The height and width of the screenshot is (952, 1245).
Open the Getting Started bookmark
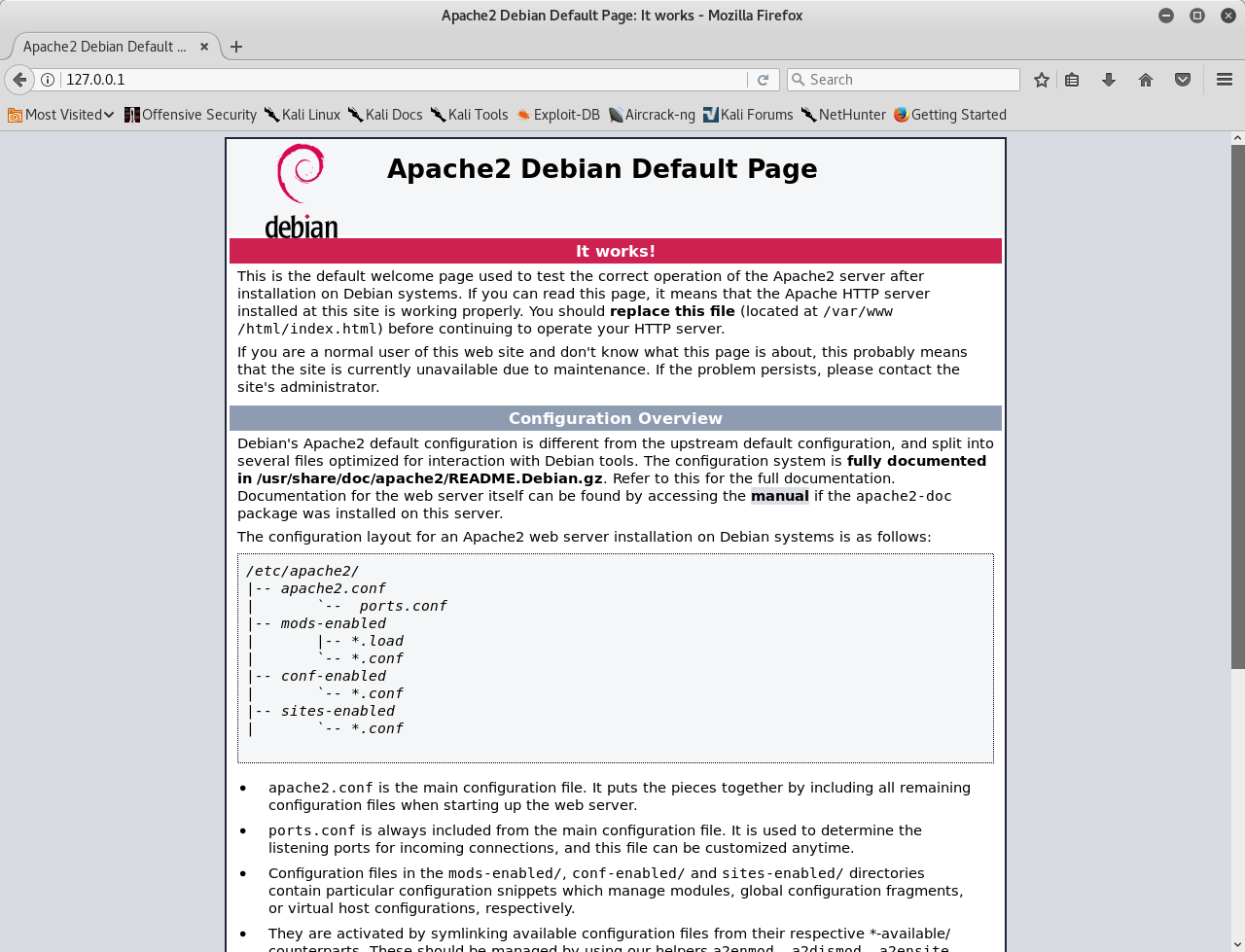tap(950, 115)
